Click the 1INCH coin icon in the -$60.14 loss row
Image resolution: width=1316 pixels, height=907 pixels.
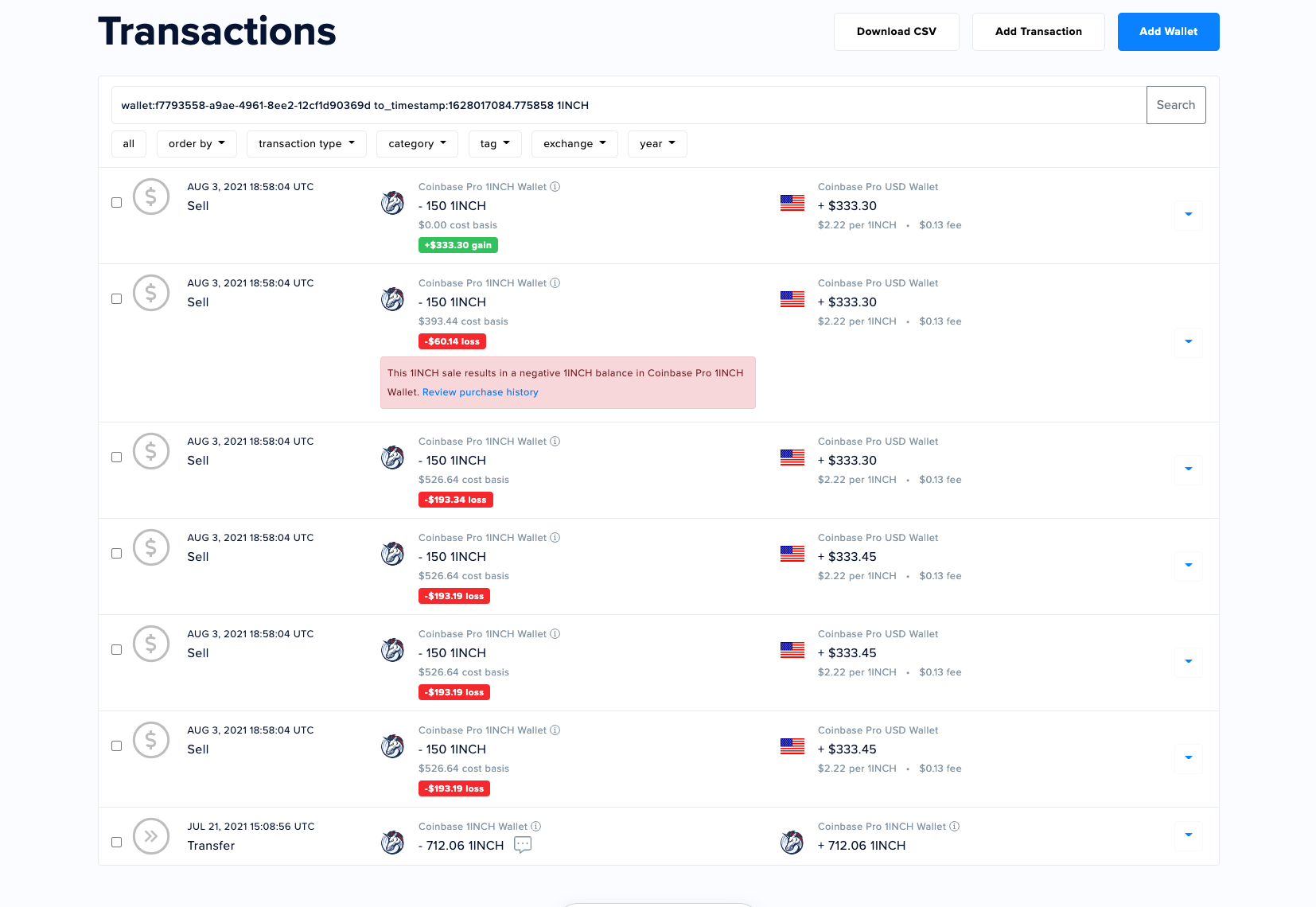[392, 299]
